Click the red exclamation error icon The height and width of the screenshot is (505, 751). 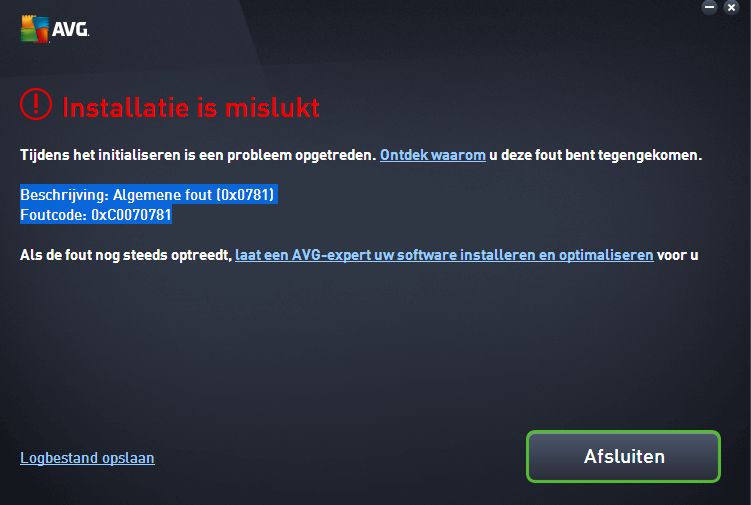(36, 104)
